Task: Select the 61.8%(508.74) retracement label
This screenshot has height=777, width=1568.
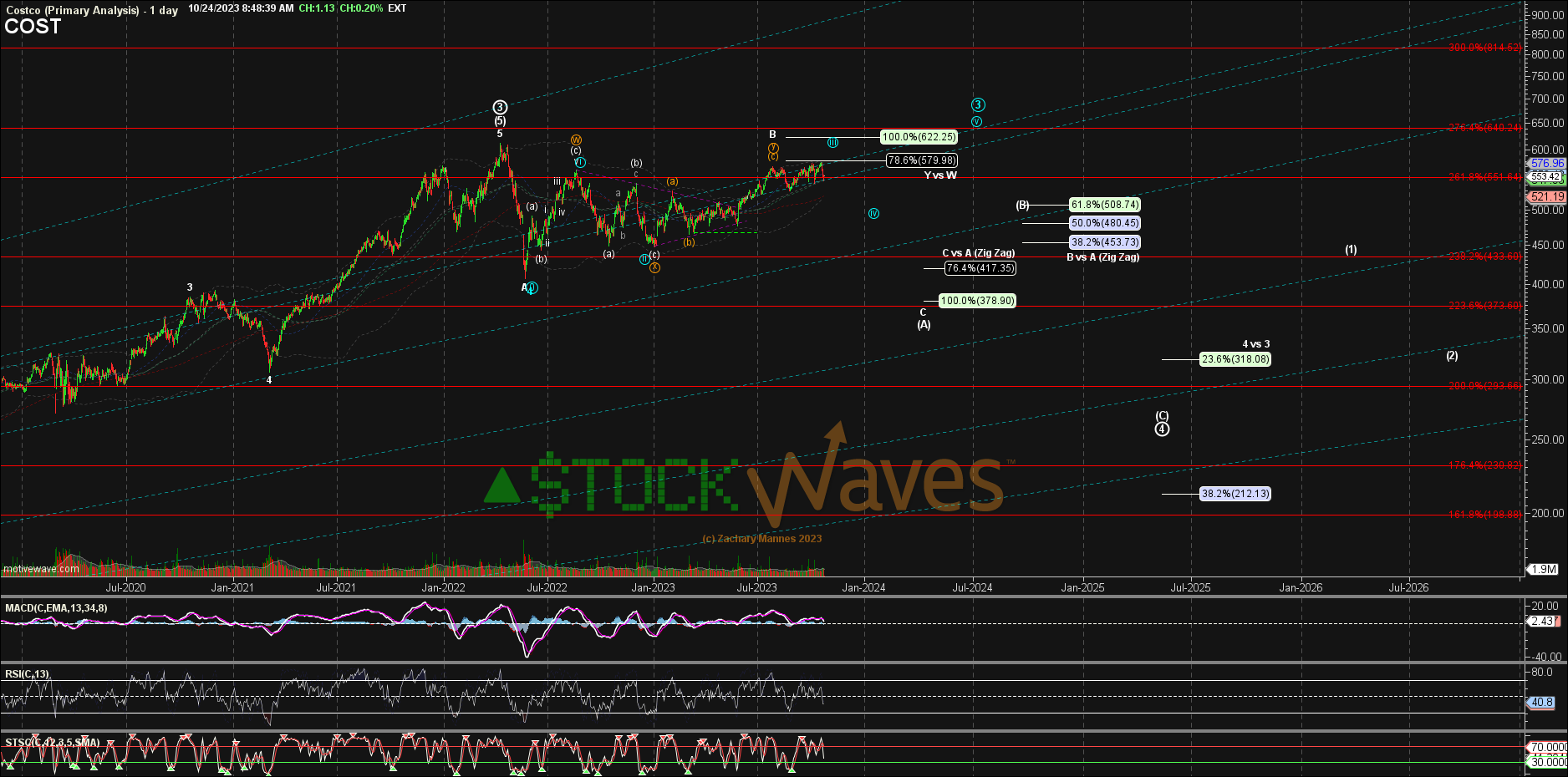Action: point(1105,205)
